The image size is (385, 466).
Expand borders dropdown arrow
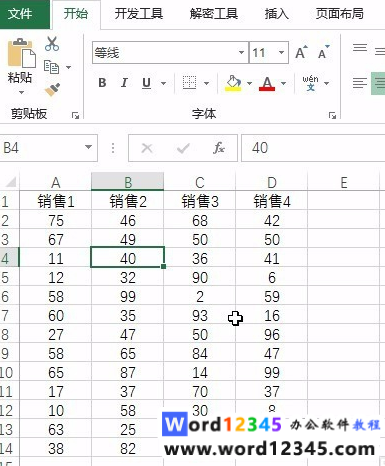click(206, 83)
